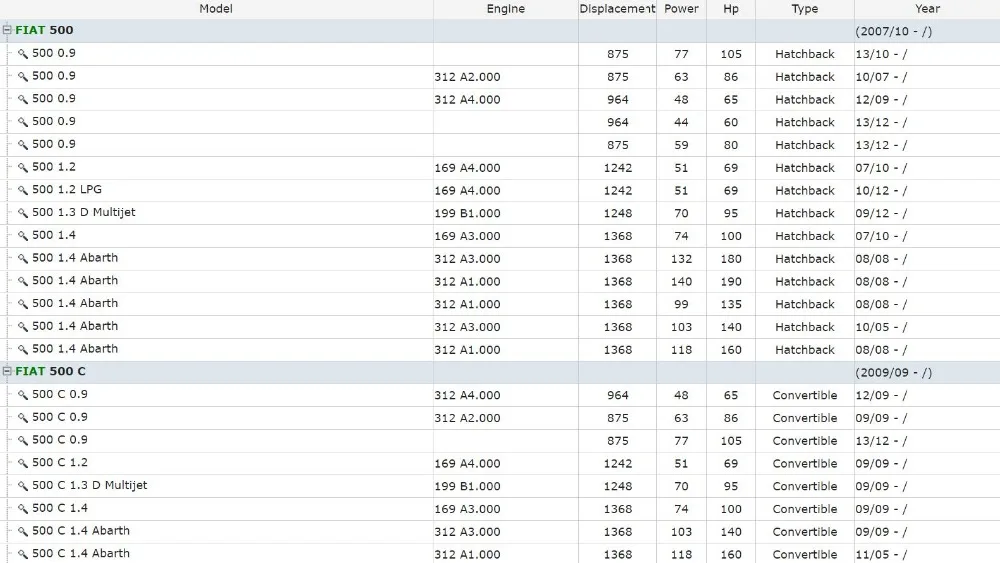
Task: Click year 10/07 - / cell
Action: coord(881,77)
